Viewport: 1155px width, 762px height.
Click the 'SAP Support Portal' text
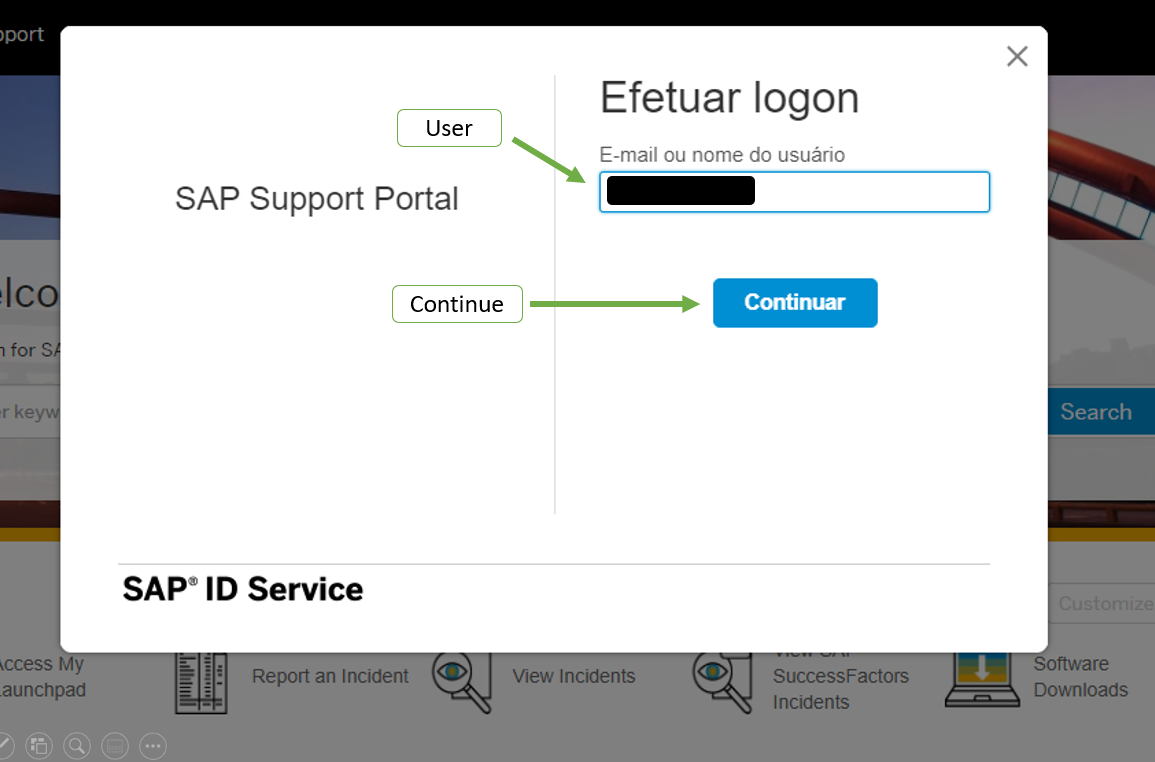[x=317, y=198]
